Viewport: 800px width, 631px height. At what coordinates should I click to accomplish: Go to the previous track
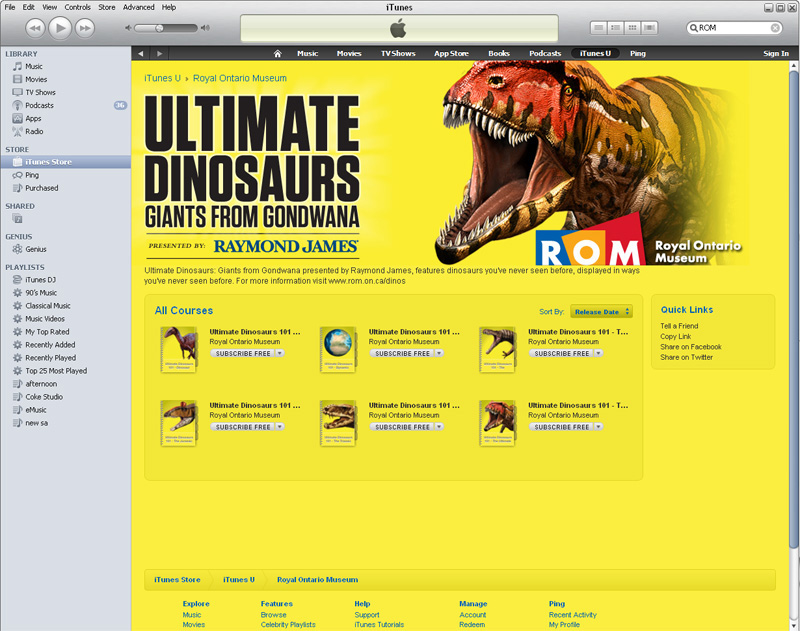pos(36,27)
